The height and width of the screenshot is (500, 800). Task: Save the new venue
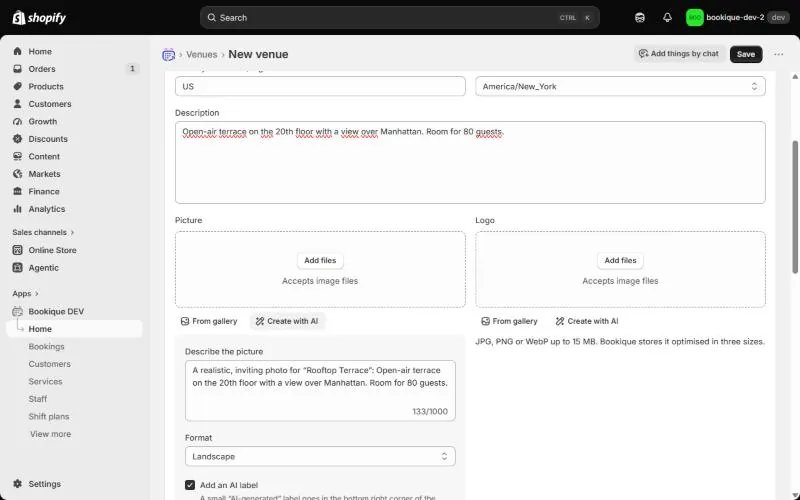tap(746, 54)
